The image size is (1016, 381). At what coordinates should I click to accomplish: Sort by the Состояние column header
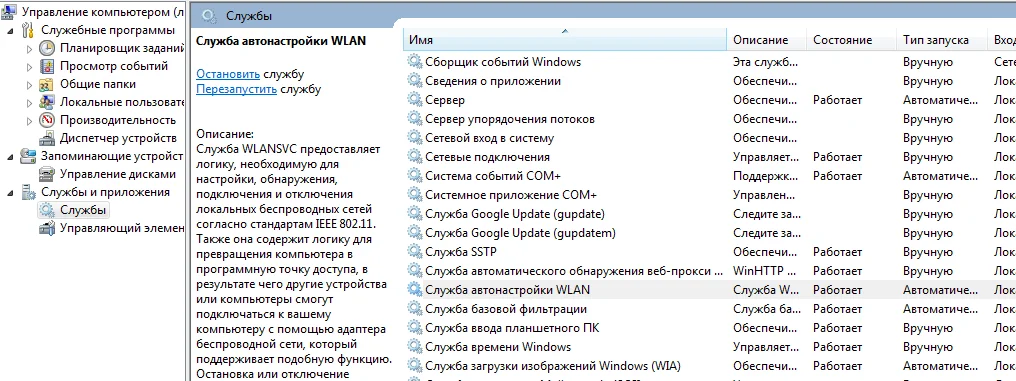[852, 40]
